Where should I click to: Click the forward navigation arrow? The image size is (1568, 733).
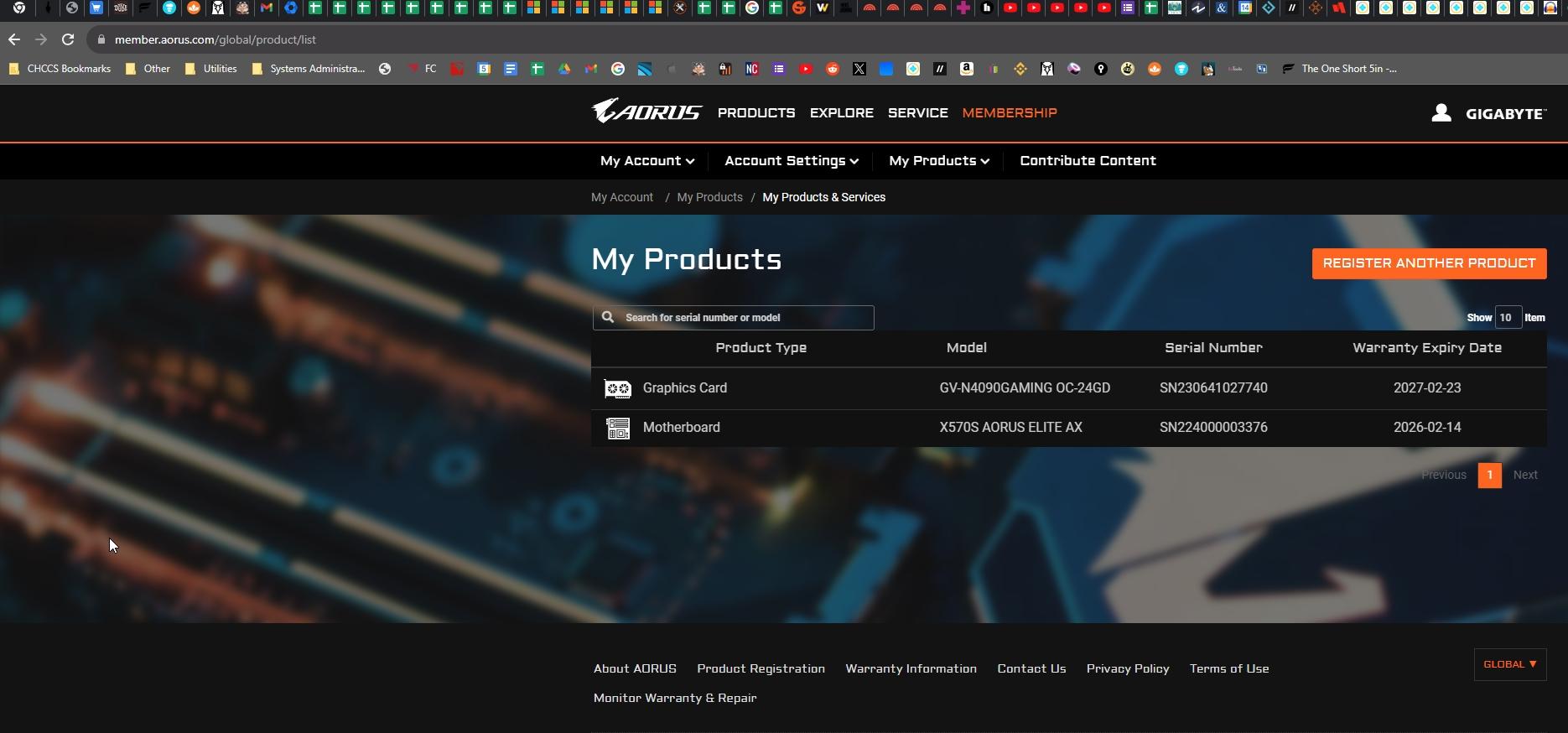point(41,39)
